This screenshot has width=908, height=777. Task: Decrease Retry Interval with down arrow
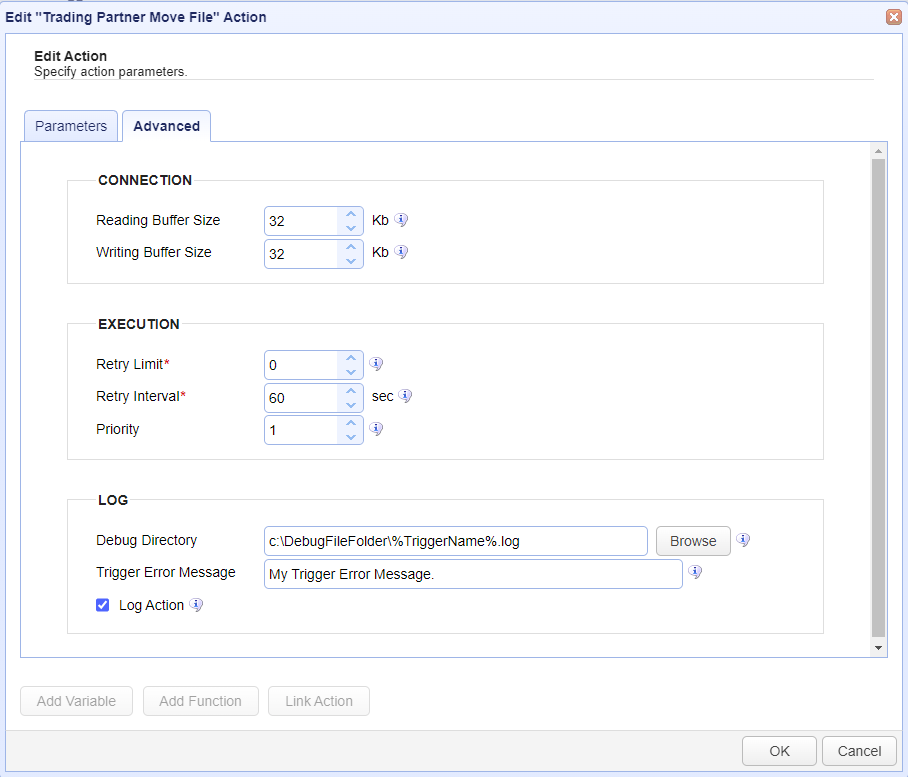click(x=350, y=404)
